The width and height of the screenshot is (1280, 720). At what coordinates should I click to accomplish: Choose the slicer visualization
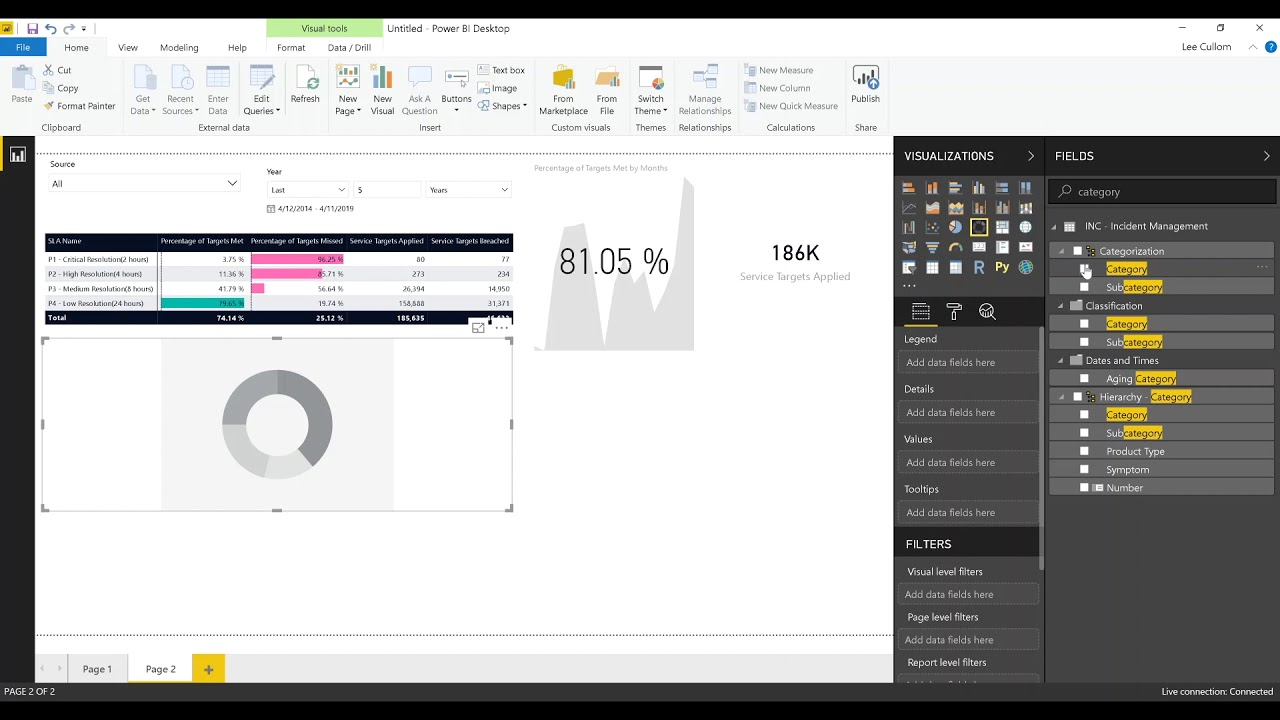pyautogui.click(x=909, y=267)
